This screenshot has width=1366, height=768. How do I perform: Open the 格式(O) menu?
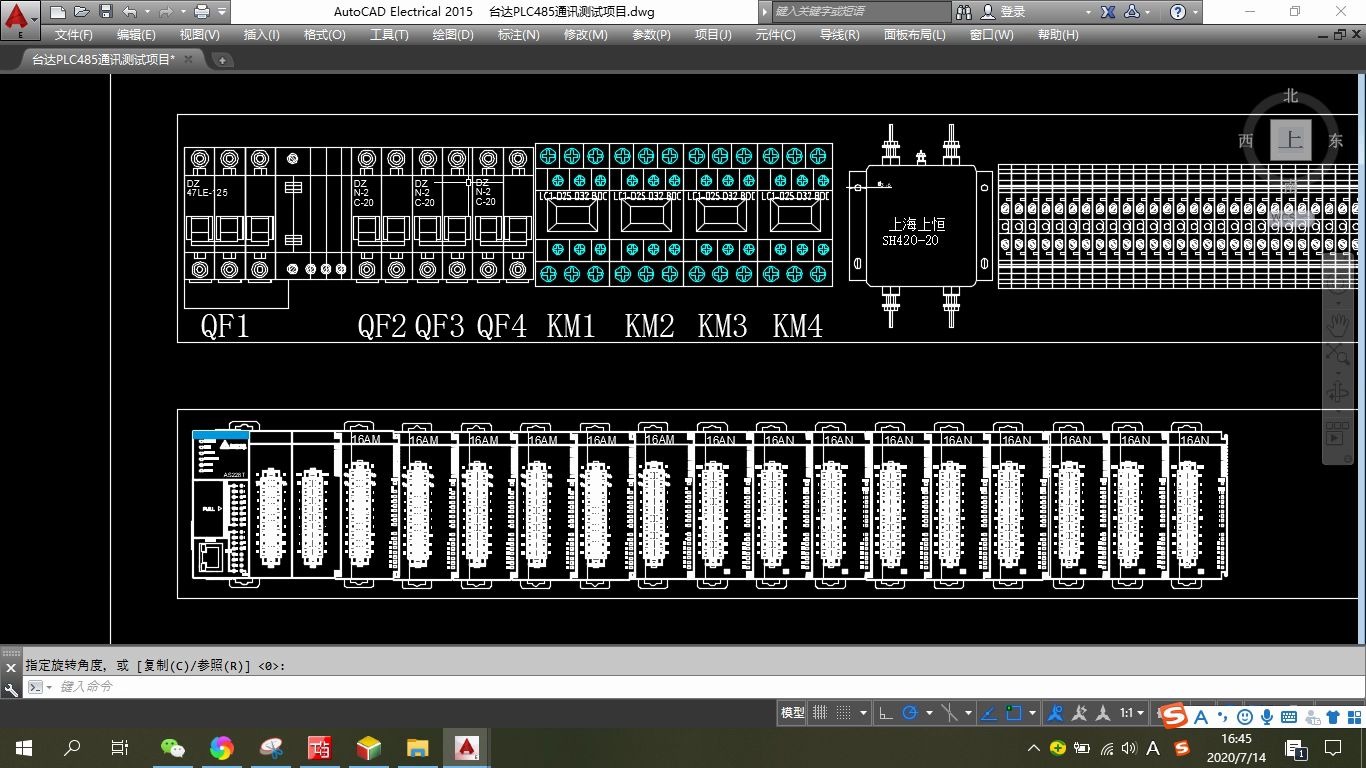(324, 34)
